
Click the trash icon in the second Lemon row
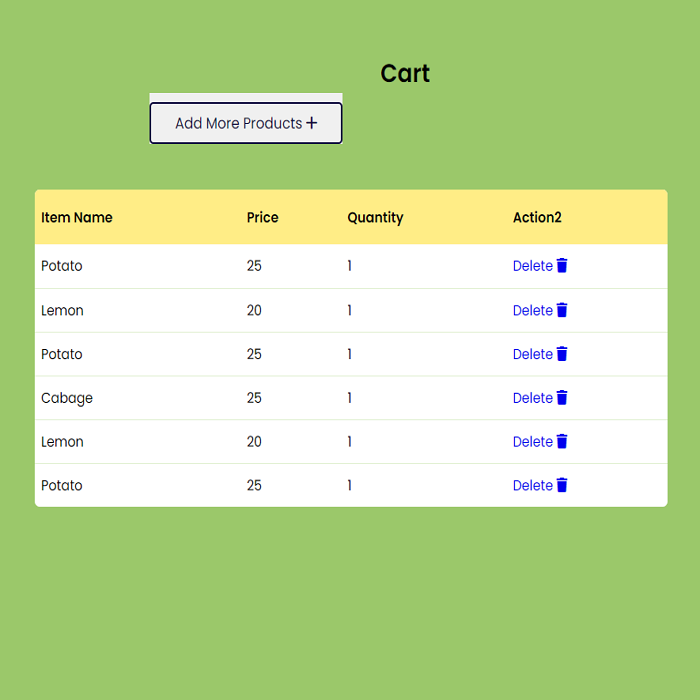562,442
